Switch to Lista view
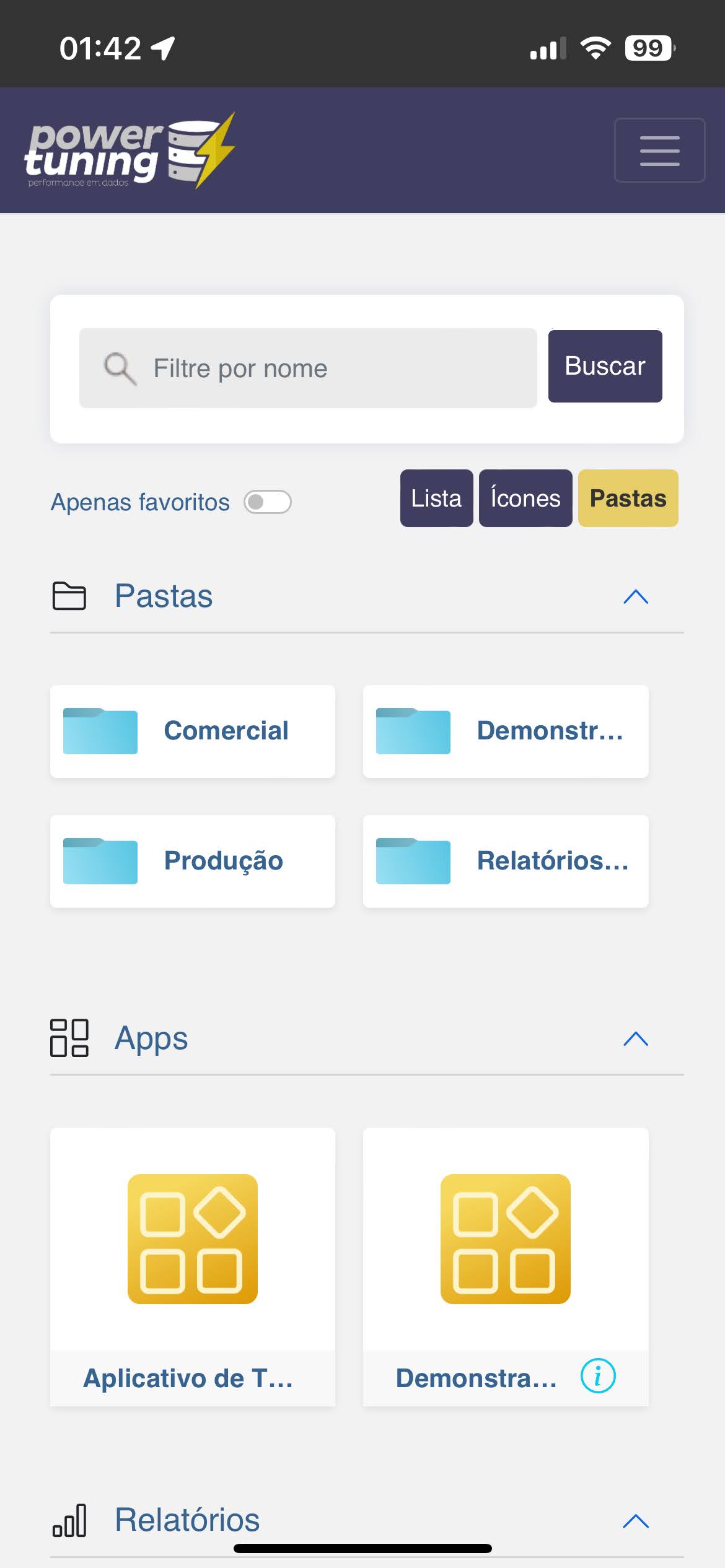The image size is (725, 1568). point(436,499)
